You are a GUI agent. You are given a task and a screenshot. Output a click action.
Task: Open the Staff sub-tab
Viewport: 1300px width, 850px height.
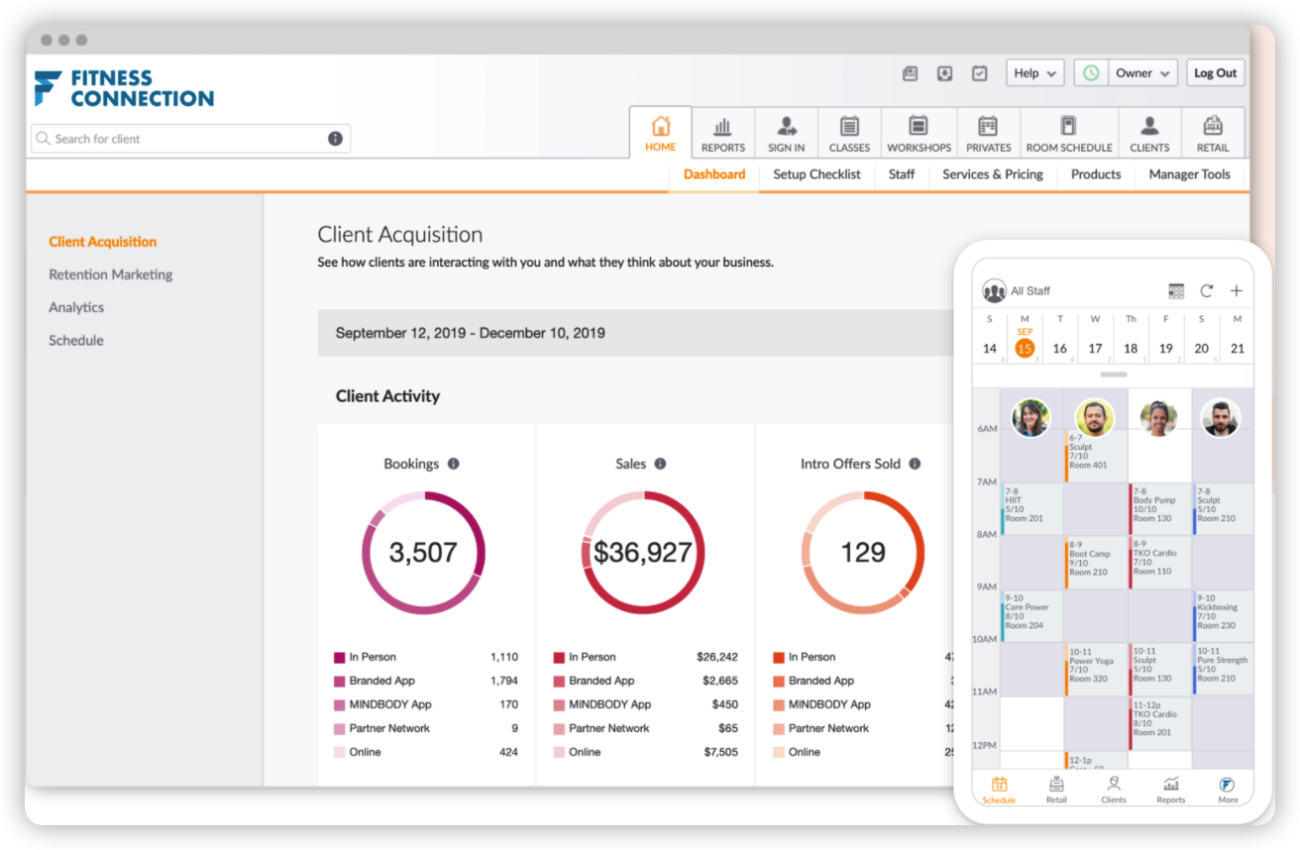coord(901,174)
